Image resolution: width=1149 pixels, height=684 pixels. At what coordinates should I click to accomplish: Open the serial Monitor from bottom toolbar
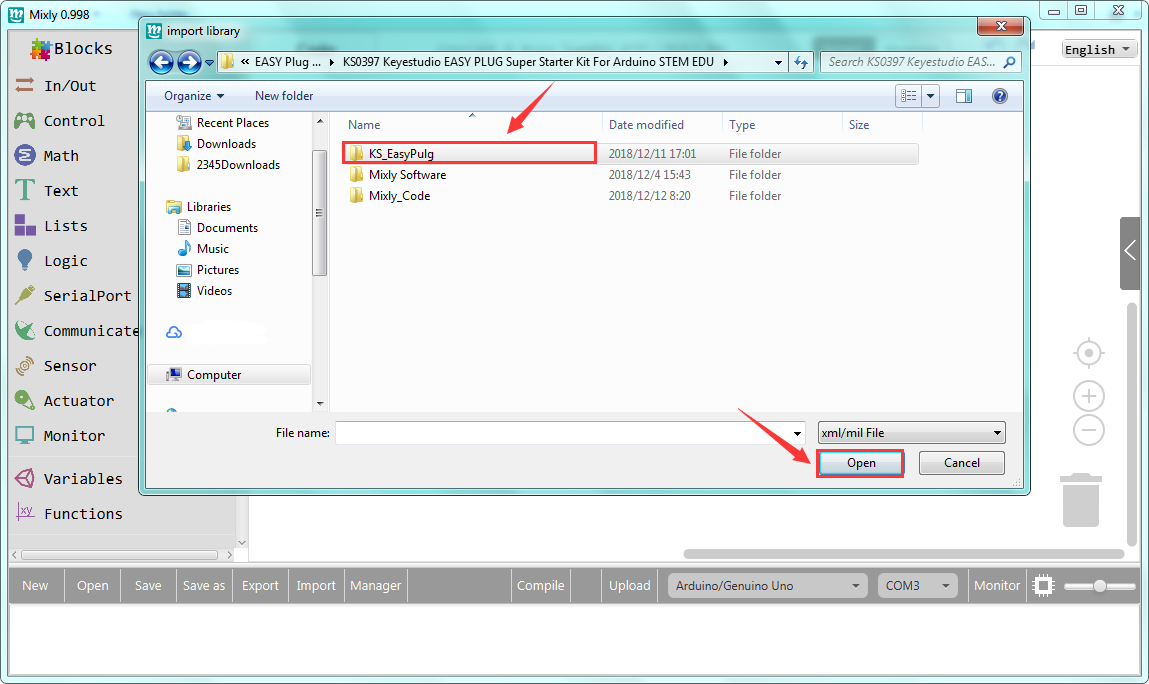pos(997,586)
